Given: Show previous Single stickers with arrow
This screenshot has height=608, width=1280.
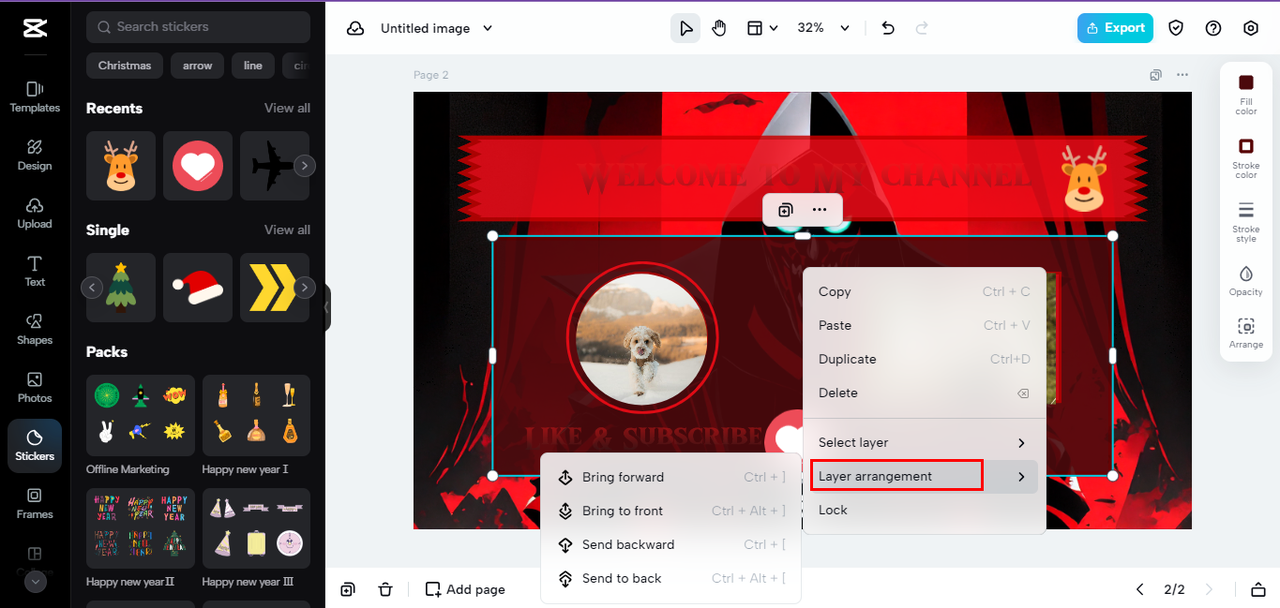Looking at the screenshot, I should pyautogui.click(x=92, y=288).
